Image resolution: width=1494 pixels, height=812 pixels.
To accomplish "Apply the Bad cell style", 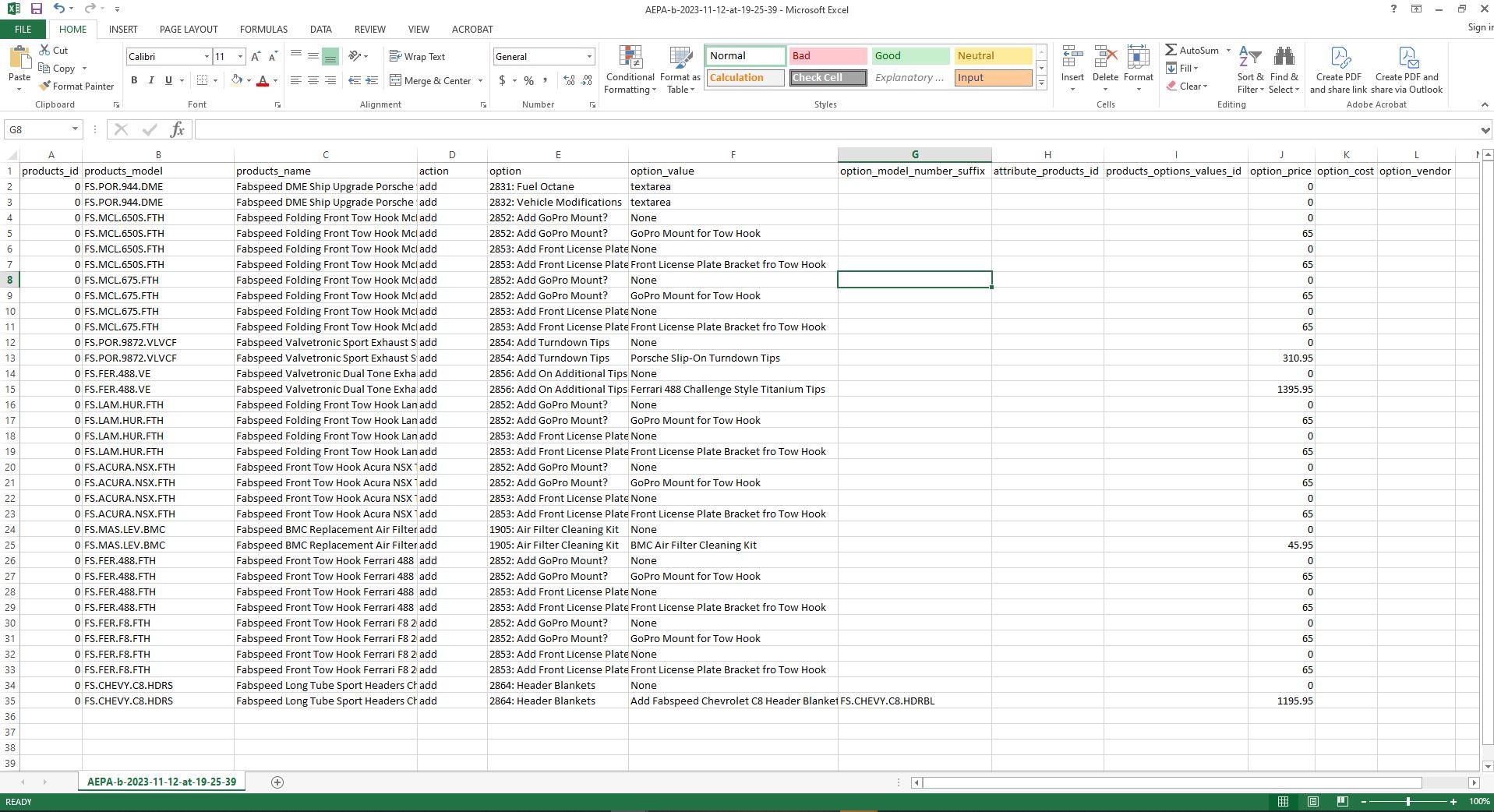I will tap(828, 56).
